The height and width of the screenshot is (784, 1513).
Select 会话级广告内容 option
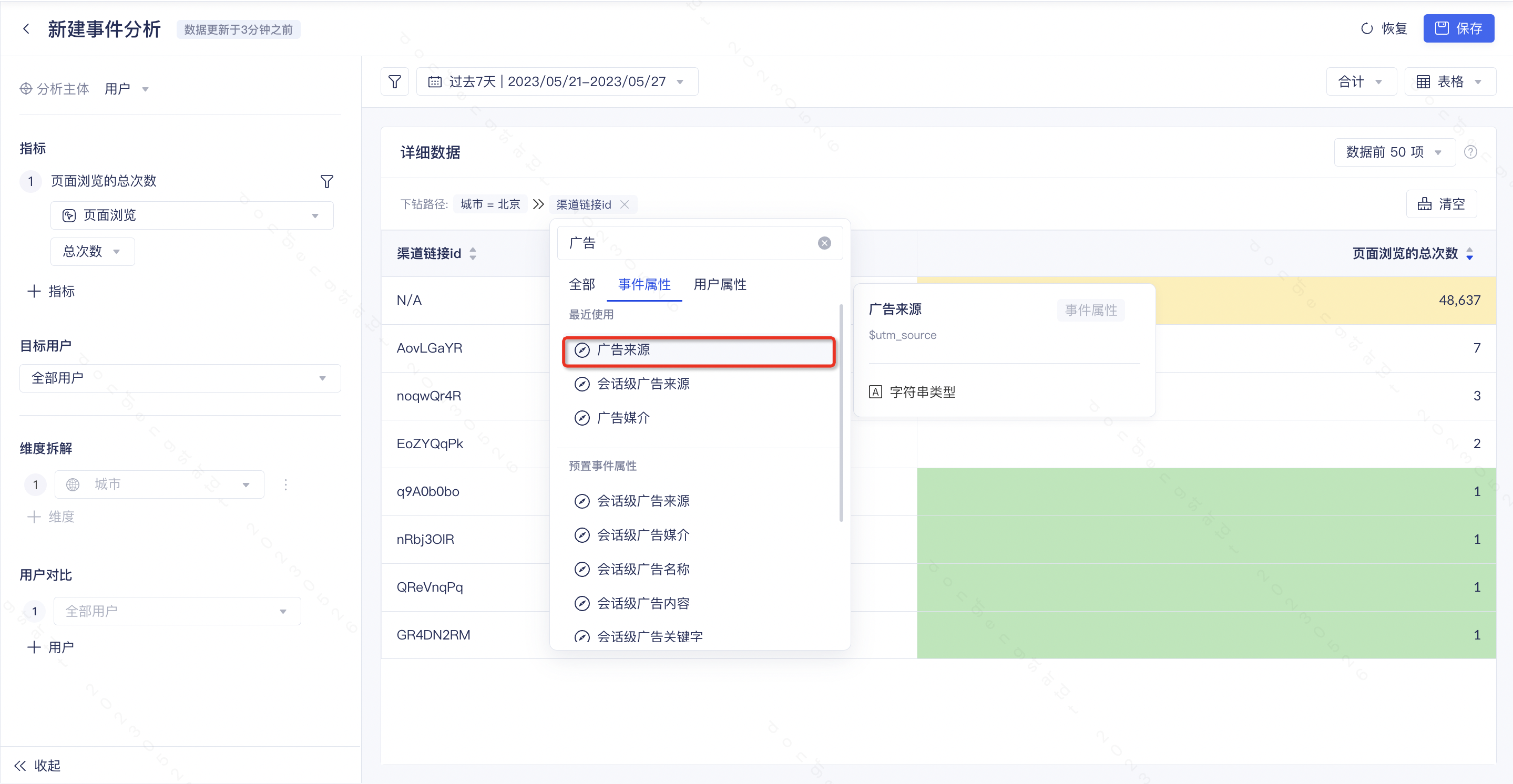point(699,603)
